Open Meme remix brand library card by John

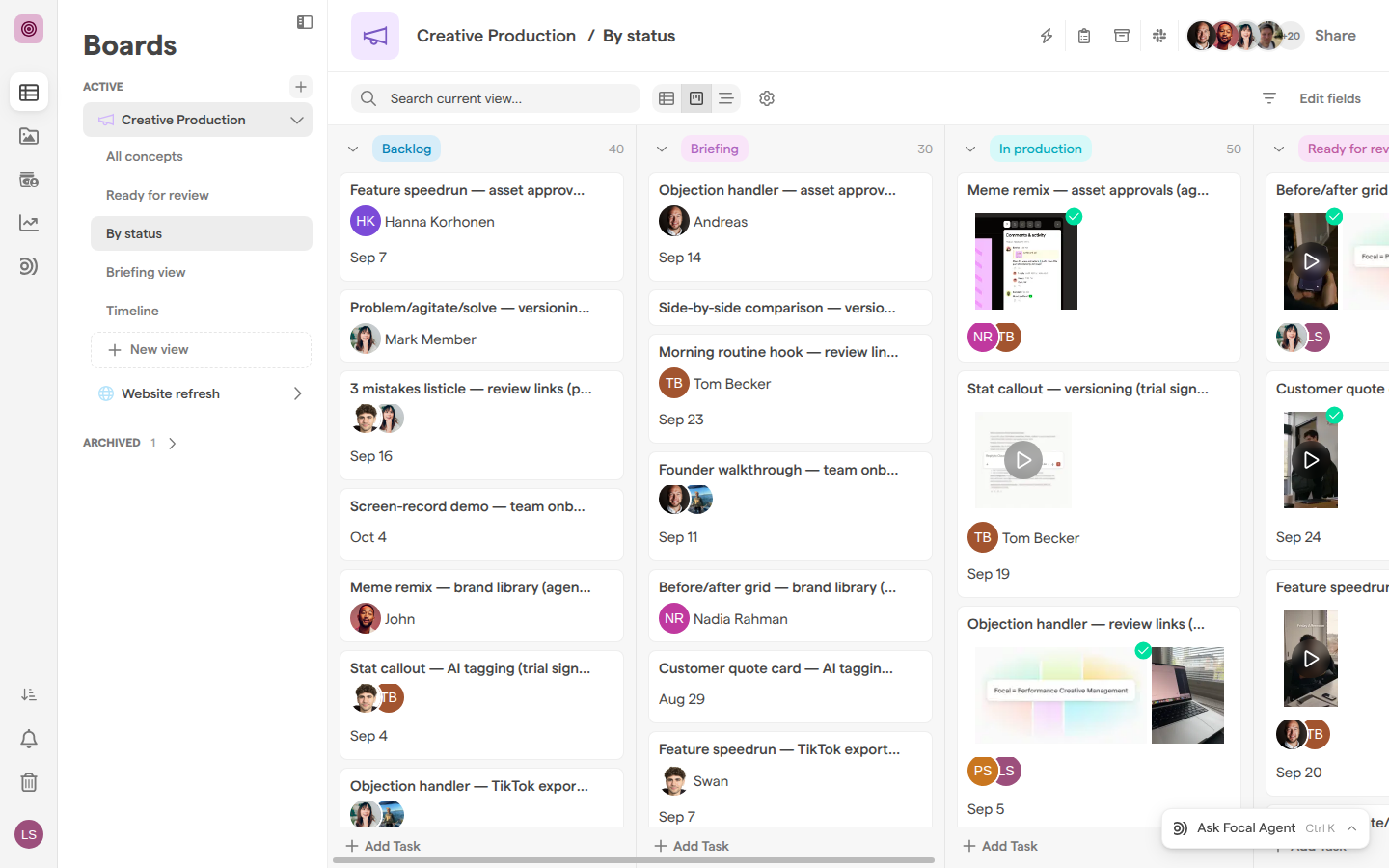[481, 606]
